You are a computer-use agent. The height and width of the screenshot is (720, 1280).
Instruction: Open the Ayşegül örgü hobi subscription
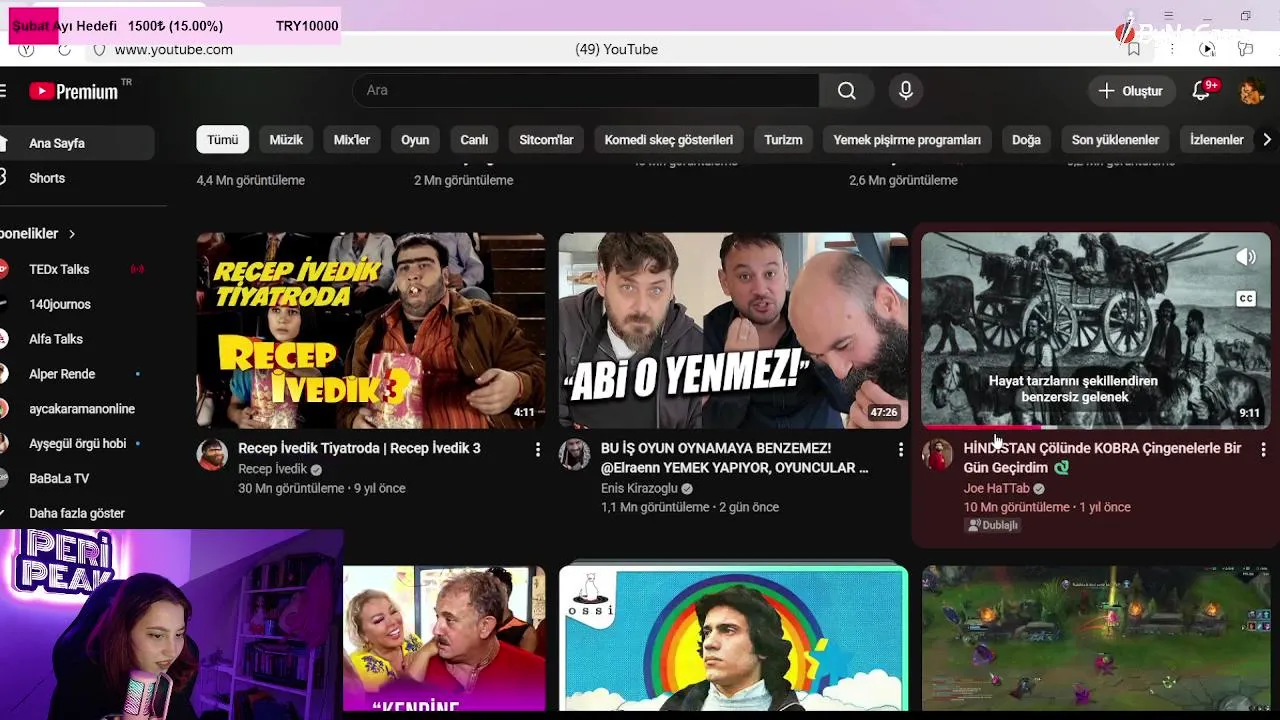coord(77,444)
